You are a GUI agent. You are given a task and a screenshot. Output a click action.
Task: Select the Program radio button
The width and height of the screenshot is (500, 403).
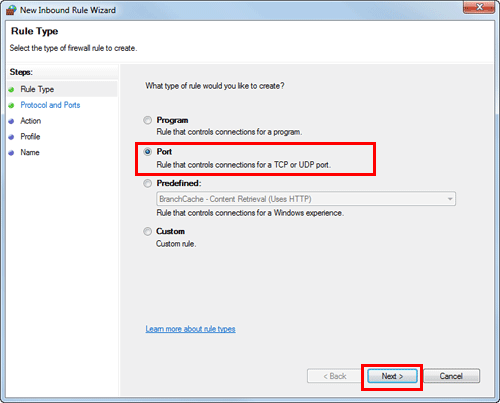tap(147, 120)
